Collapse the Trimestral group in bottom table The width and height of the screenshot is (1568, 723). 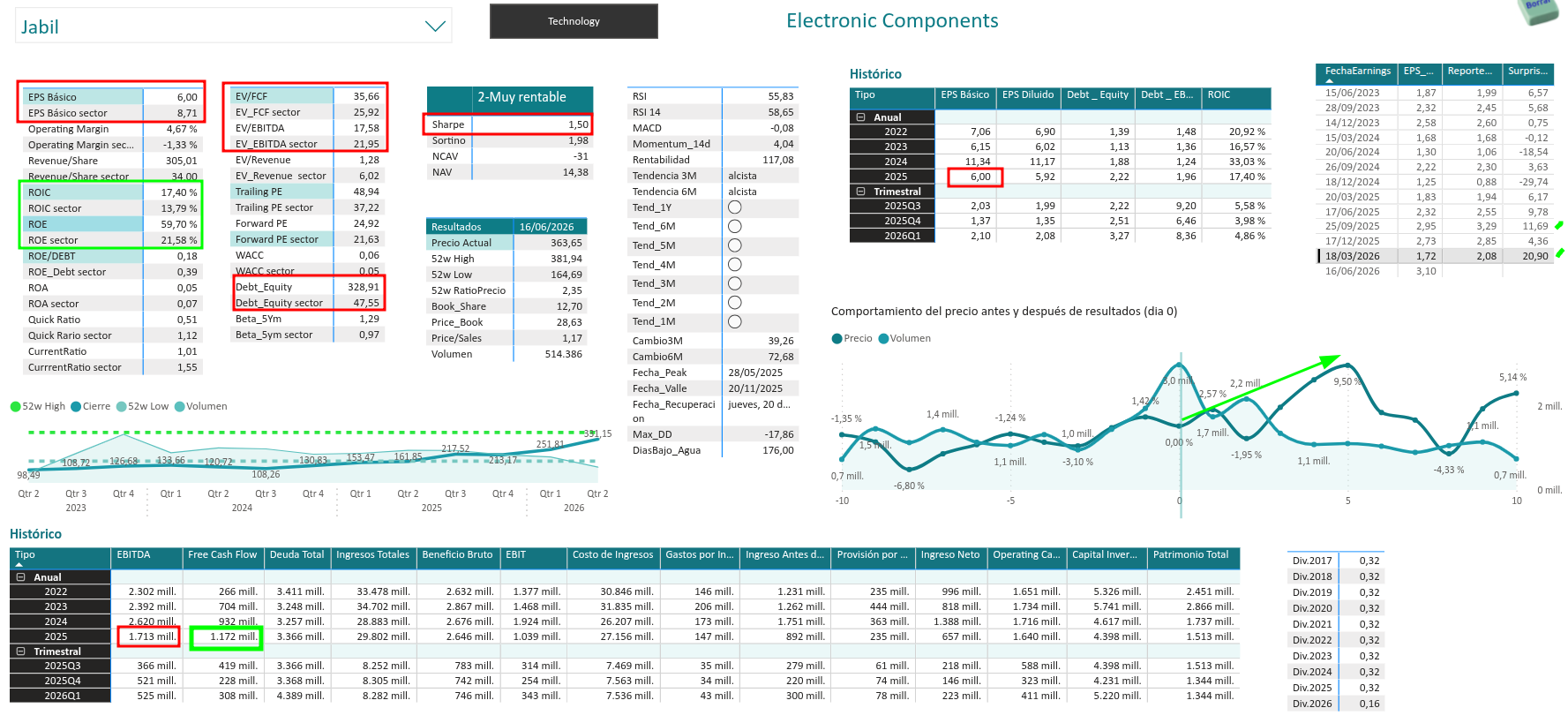coord(21,651)
